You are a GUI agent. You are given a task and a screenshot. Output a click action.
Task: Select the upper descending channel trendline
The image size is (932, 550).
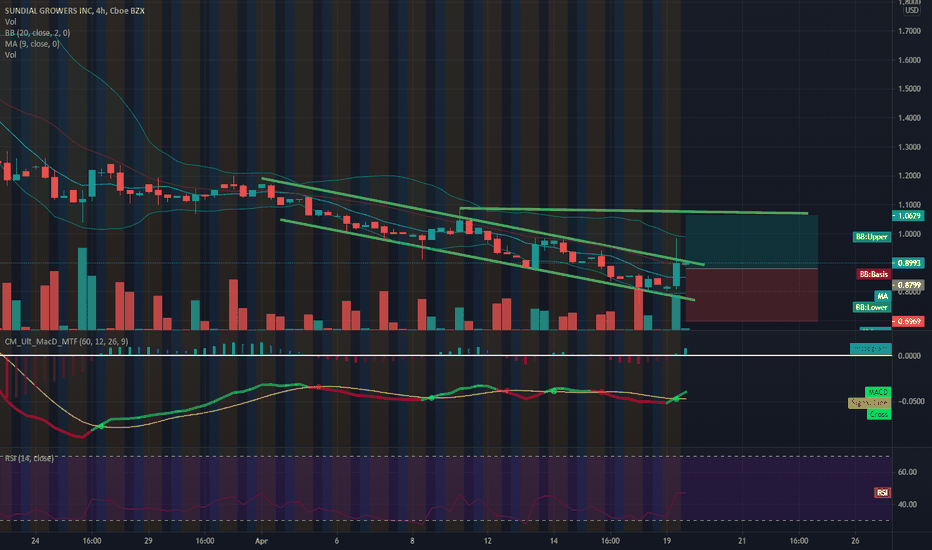pyautogui.click(x=483, y=221)
